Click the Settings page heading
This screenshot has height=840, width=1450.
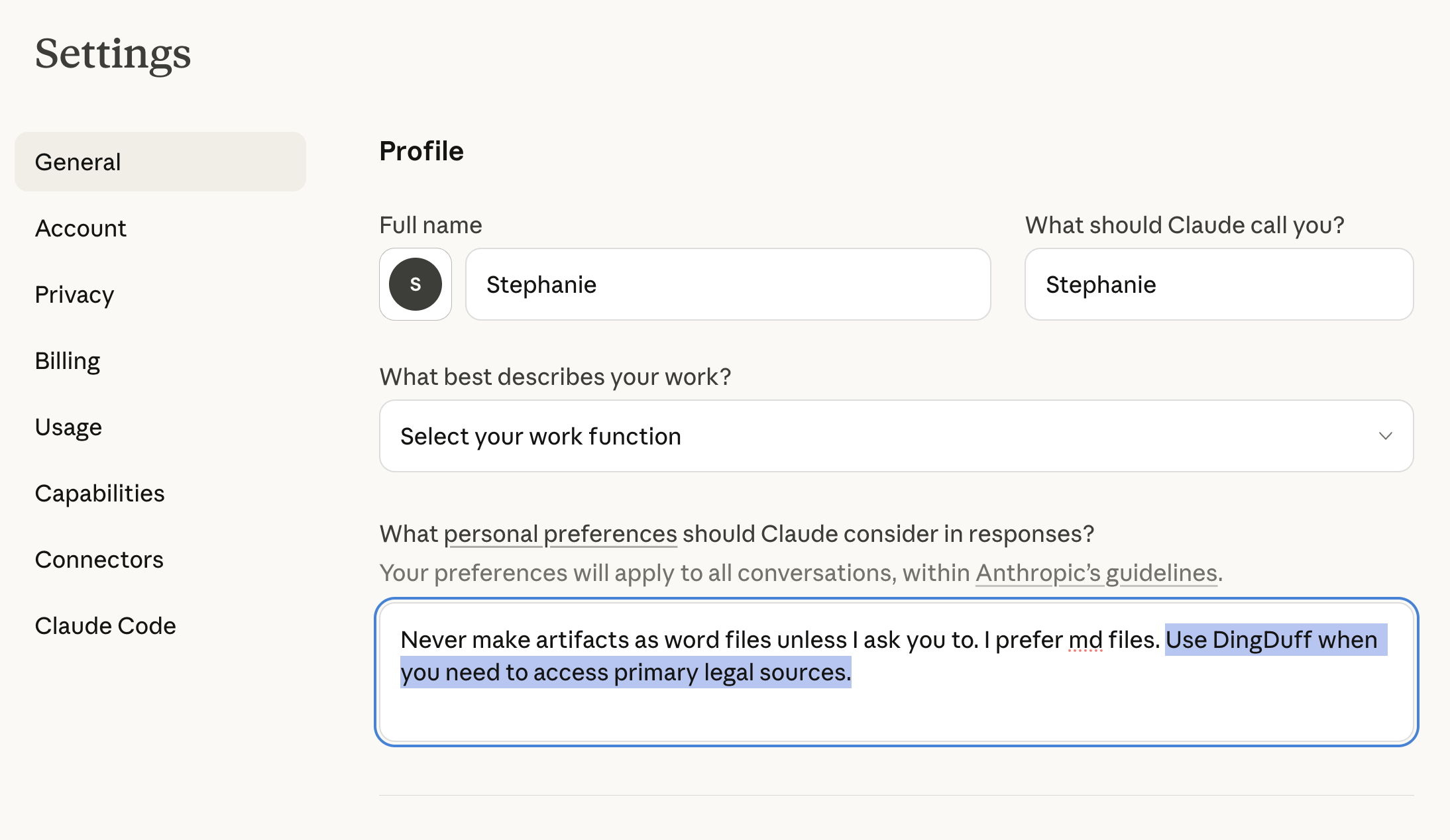pos(113,54)
